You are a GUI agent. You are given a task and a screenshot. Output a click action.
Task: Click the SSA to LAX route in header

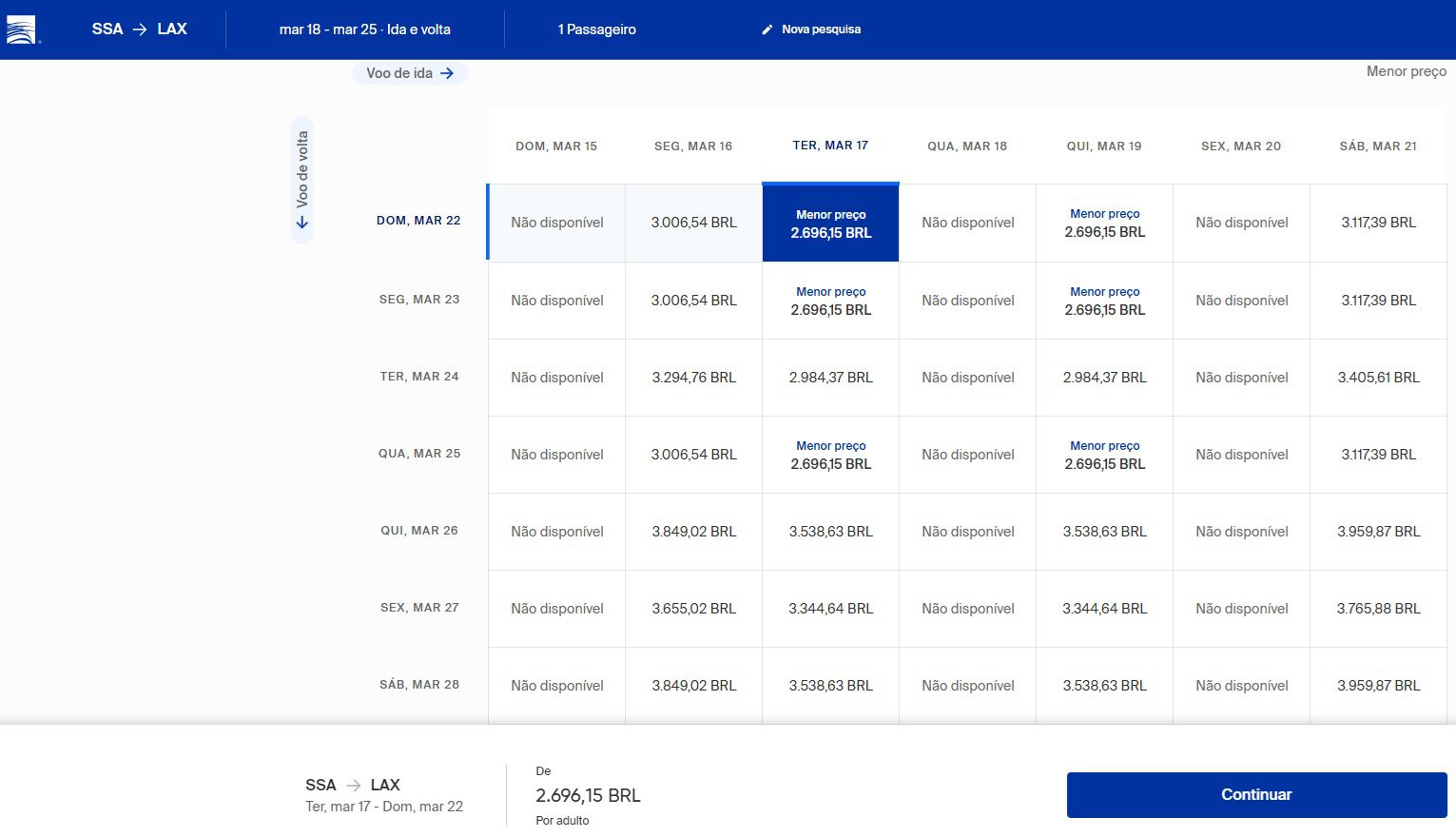[x=139, y=29]
